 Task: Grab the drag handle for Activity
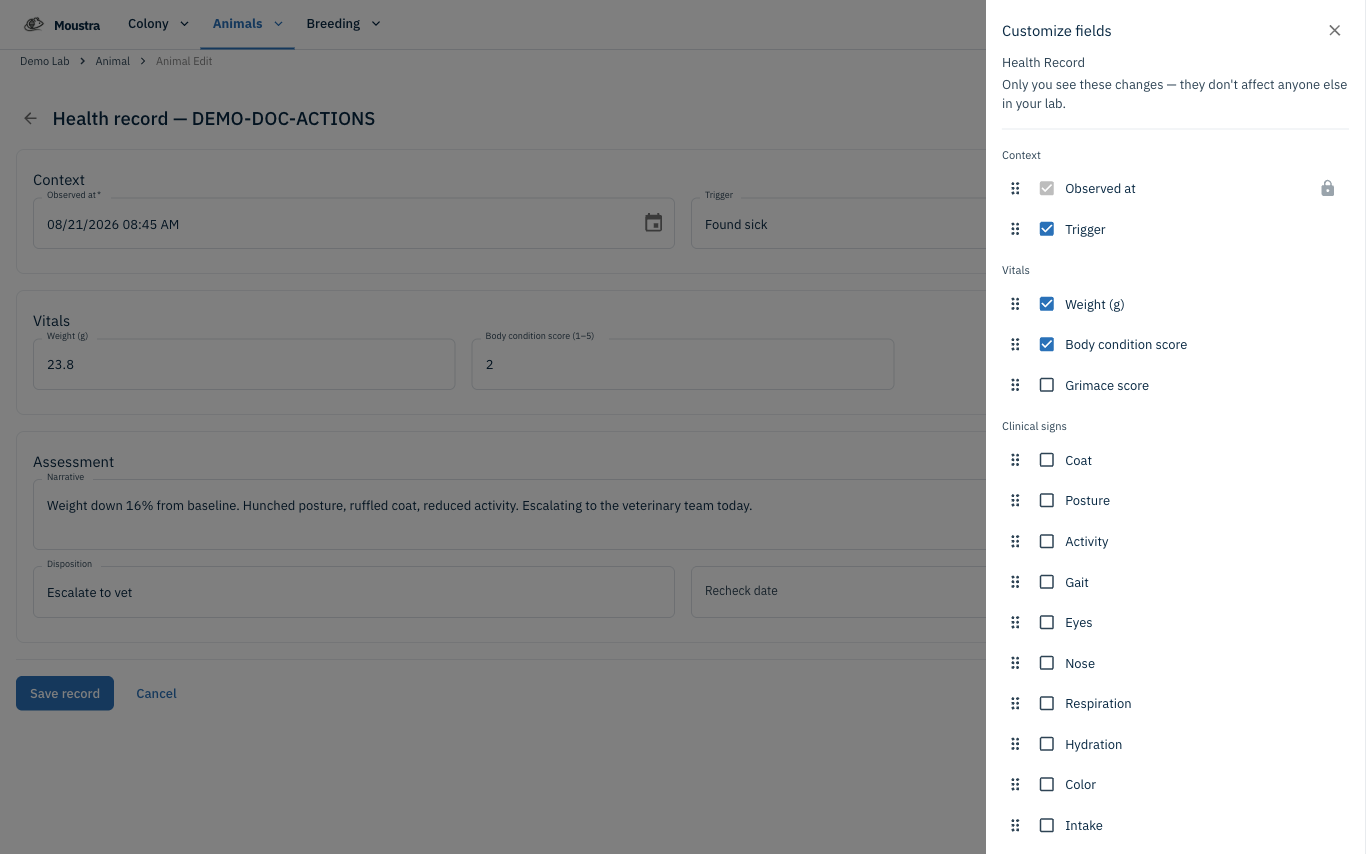tap(1015, 541)
